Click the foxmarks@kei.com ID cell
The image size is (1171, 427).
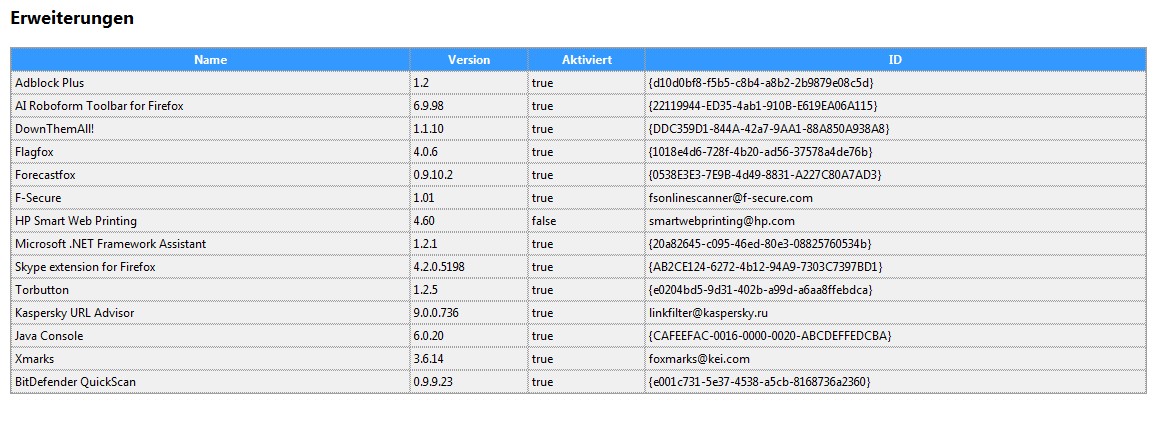click(x=699, y=359)
